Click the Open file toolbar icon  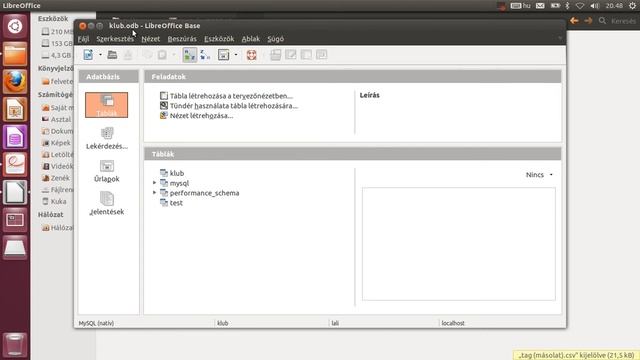pyautogui.click(x=112, y=55)
